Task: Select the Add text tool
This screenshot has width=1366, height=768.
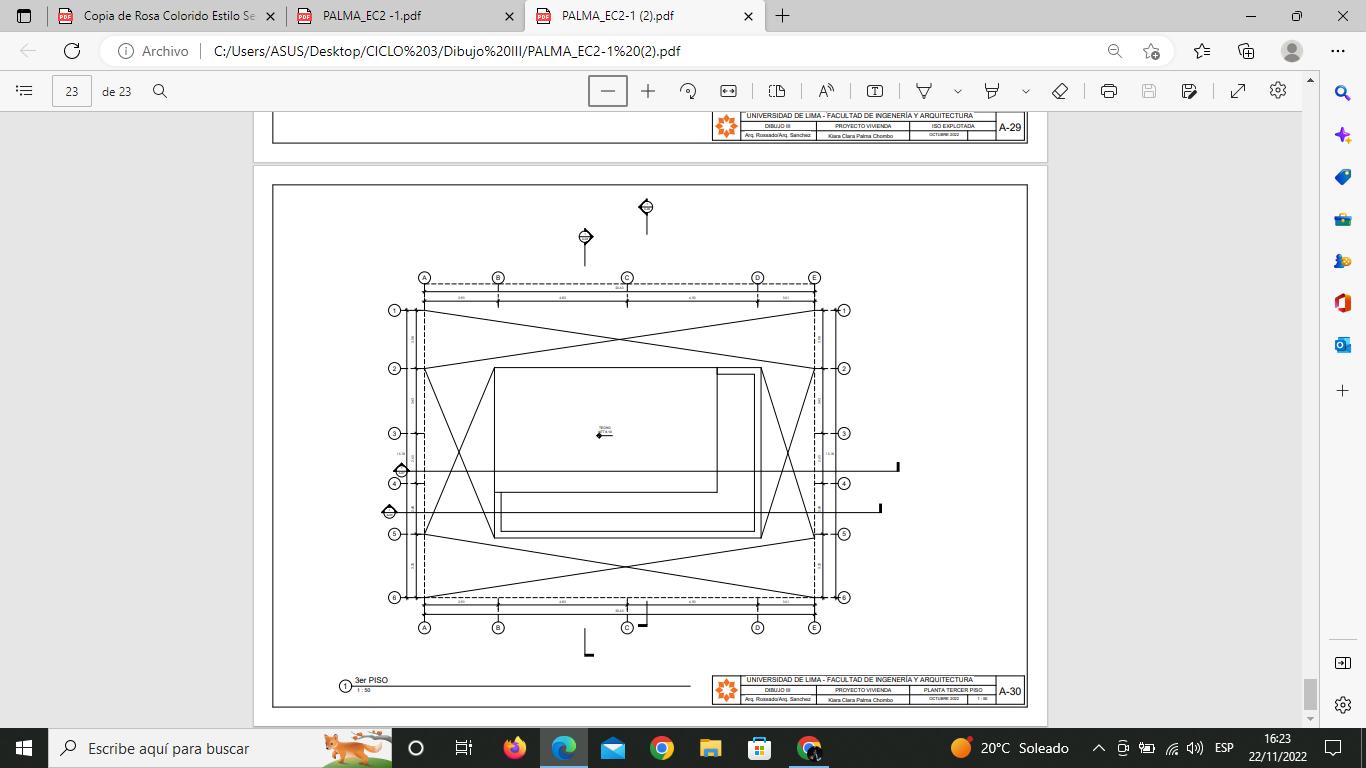Action: pos(875,91)
